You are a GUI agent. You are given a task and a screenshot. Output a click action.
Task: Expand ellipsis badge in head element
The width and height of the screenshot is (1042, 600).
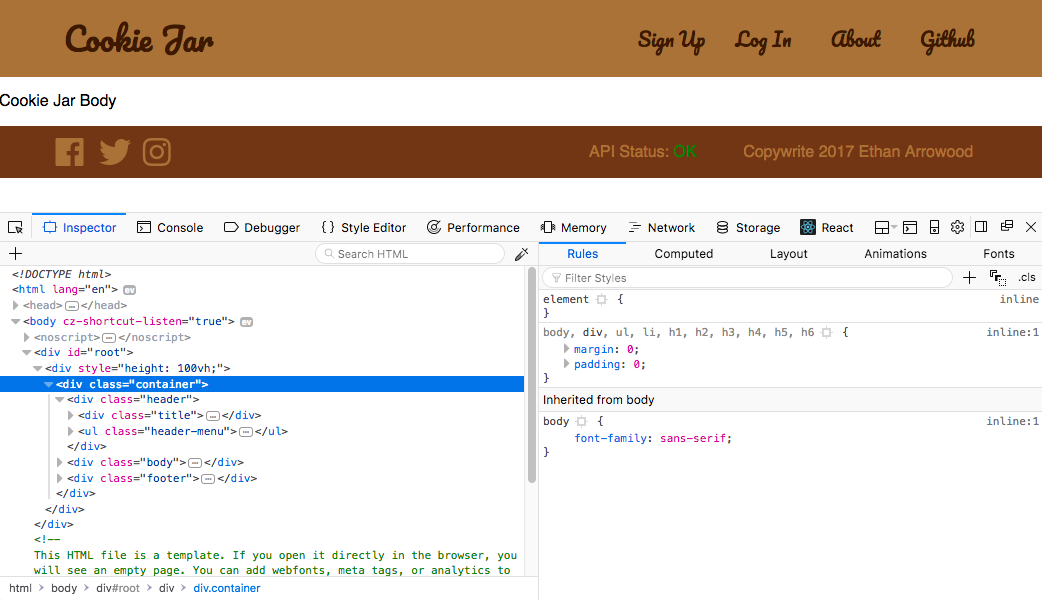coord(72,306)
